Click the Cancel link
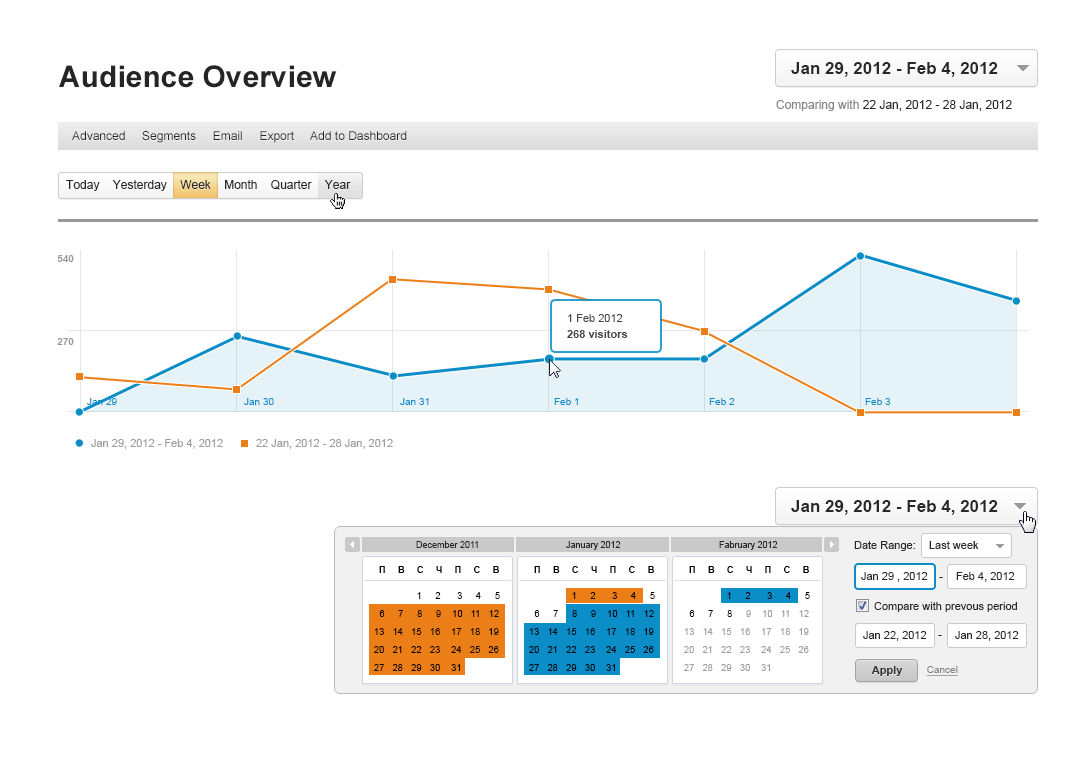This screenshot has height=771, width=1092. tap(942, 670)
